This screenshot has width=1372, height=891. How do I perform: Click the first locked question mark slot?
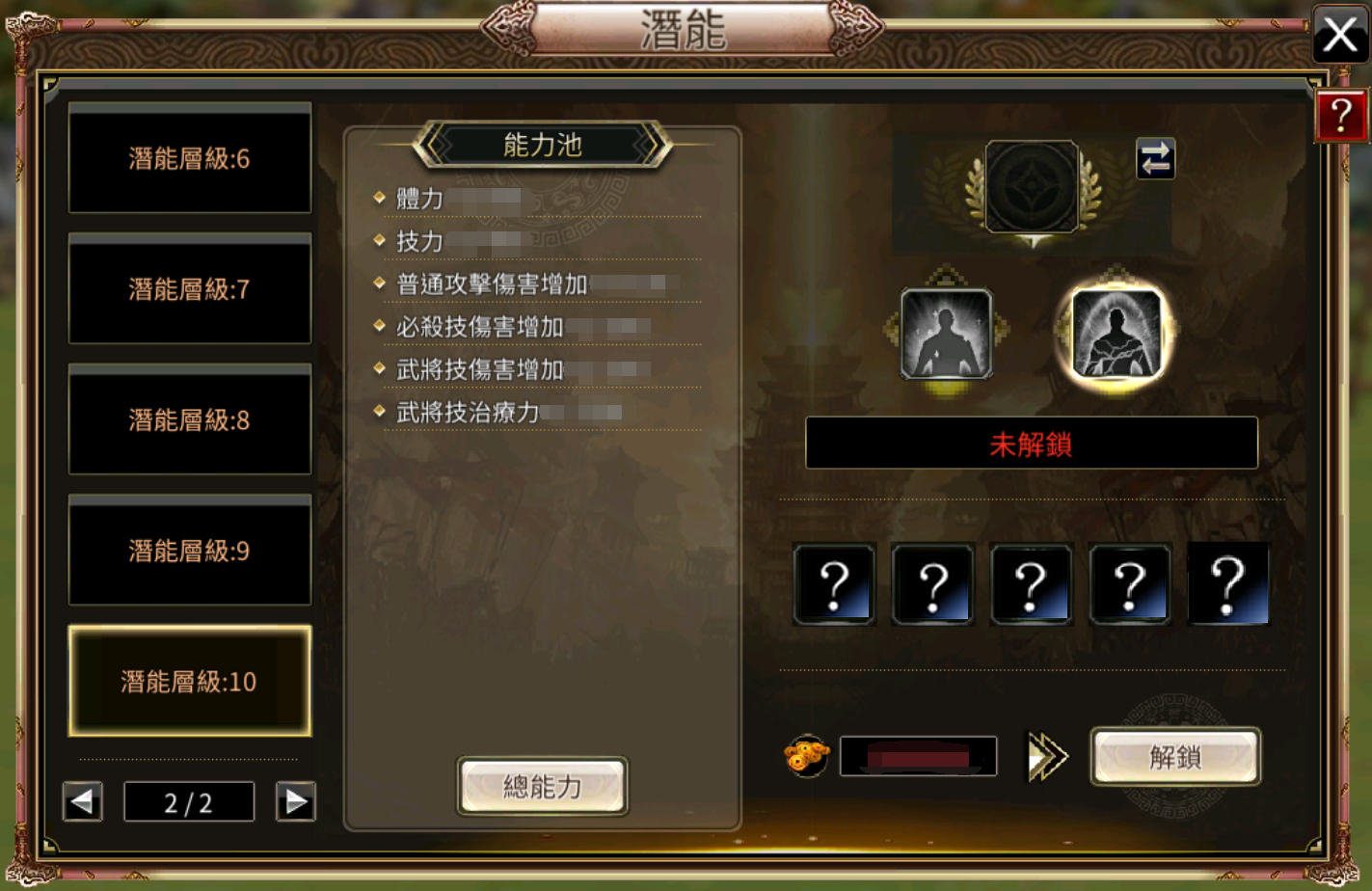tap(834, 584)
